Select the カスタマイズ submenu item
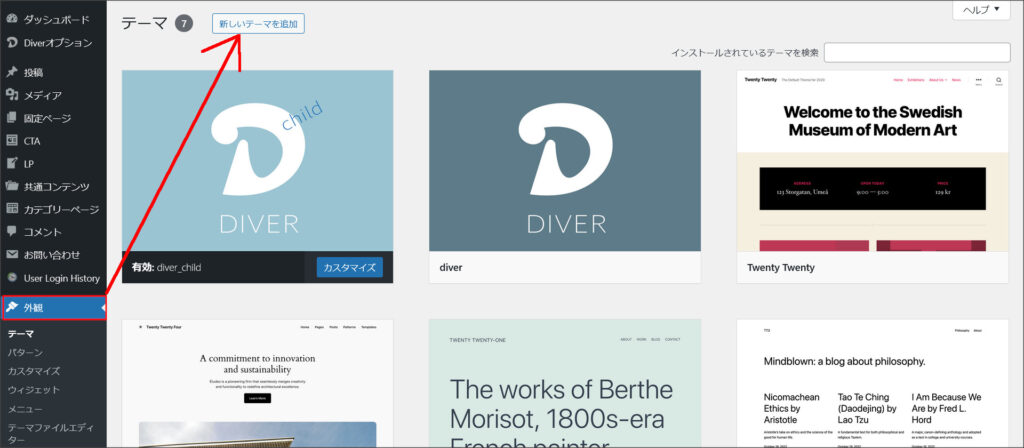This screenshot has width=1024, height=448. 34,371
